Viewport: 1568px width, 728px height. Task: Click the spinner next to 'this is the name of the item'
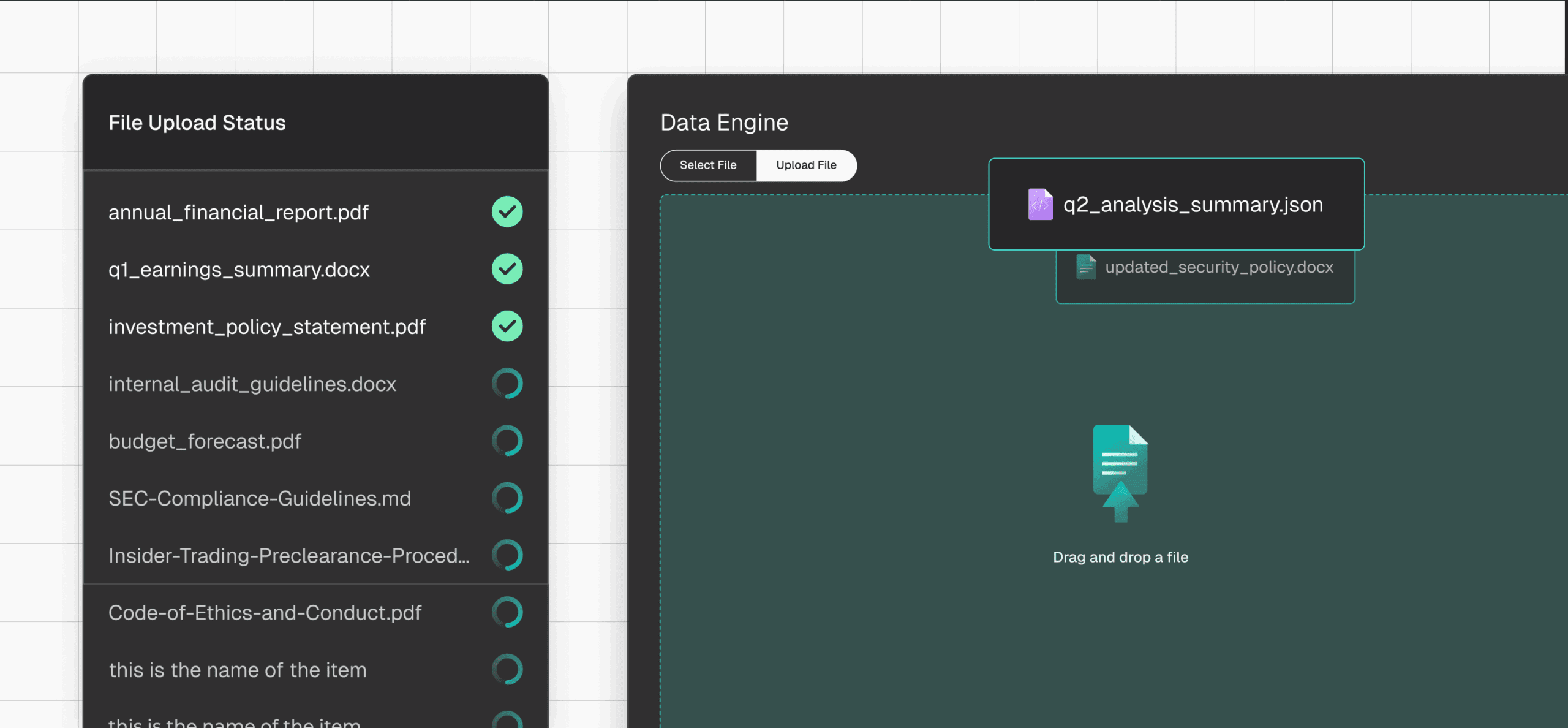click(507, 670)
